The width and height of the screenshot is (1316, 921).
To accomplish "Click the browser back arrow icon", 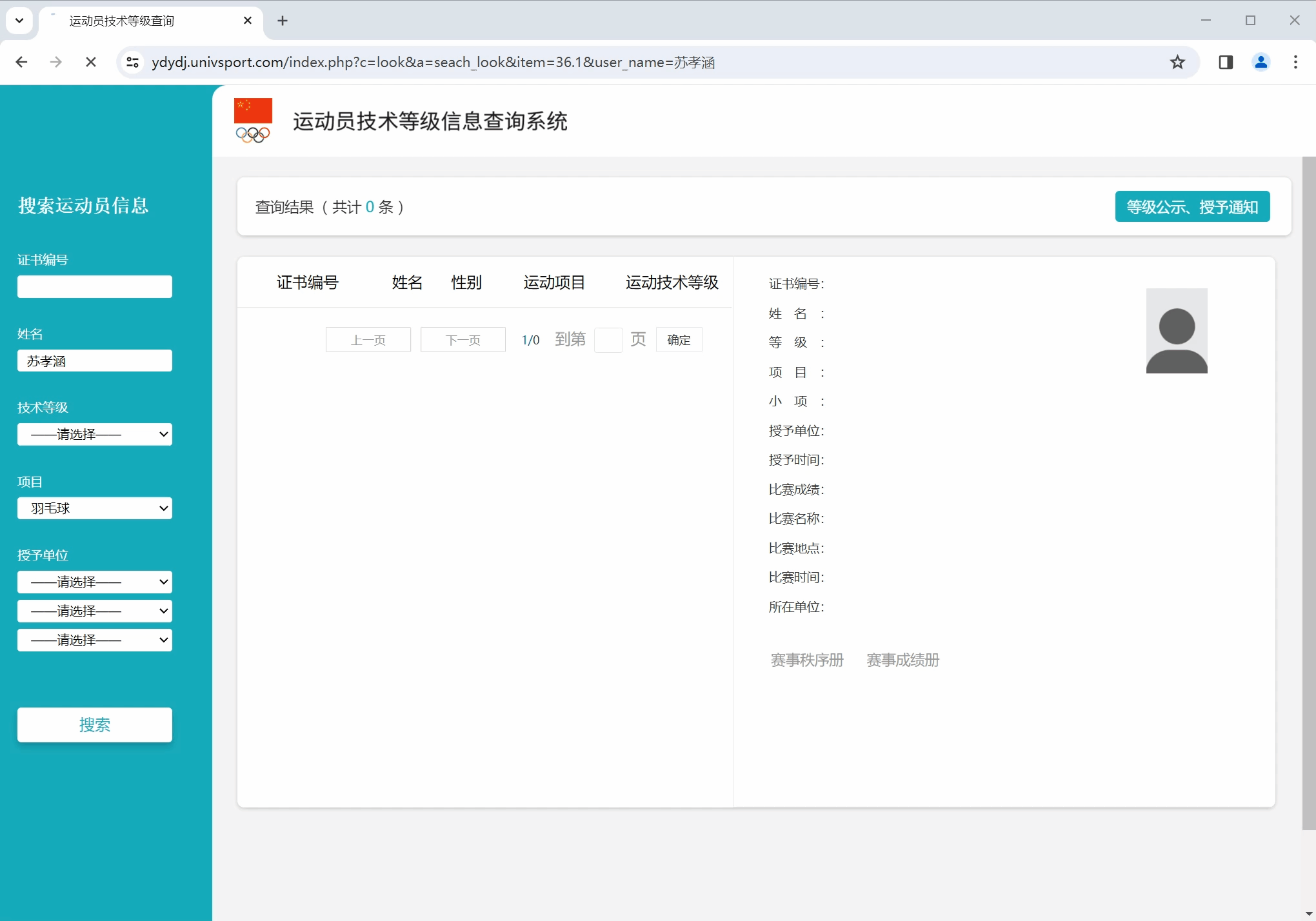I will coord(21,62).
